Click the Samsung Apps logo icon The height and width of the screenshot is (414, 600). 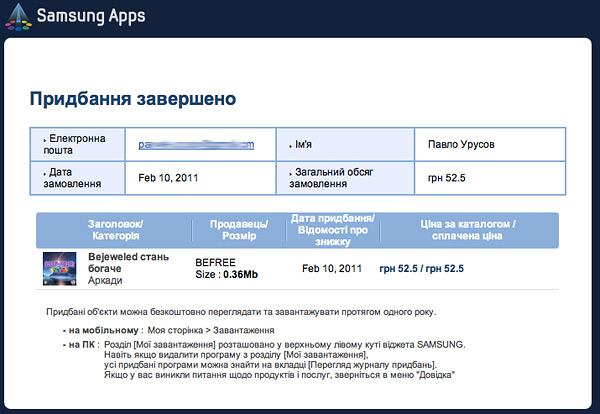[x=18, y=17]
